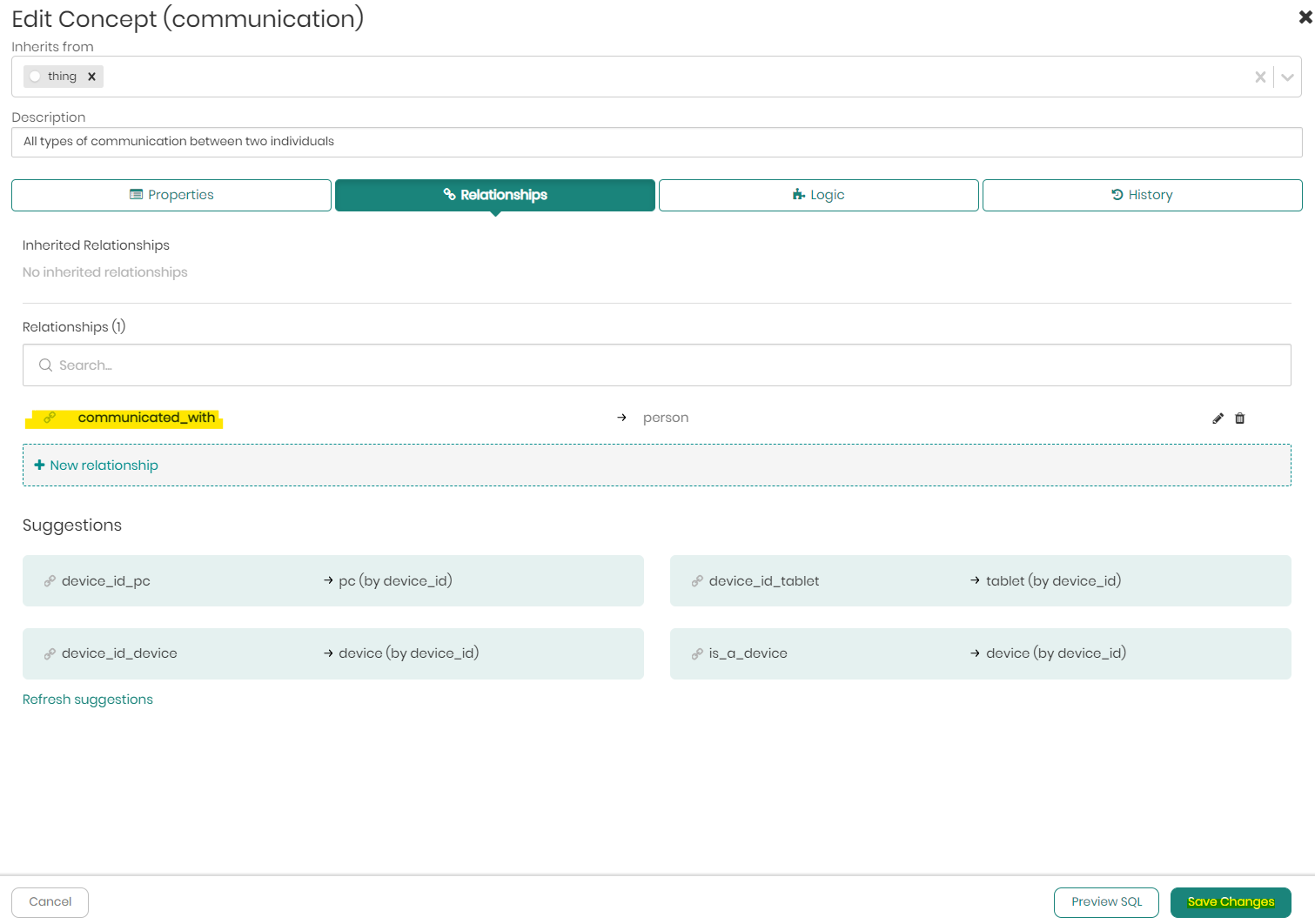Clear all inherited concepts in the select box
The height and width of the screenshot is (924, 1315).
coord(1259,77)
